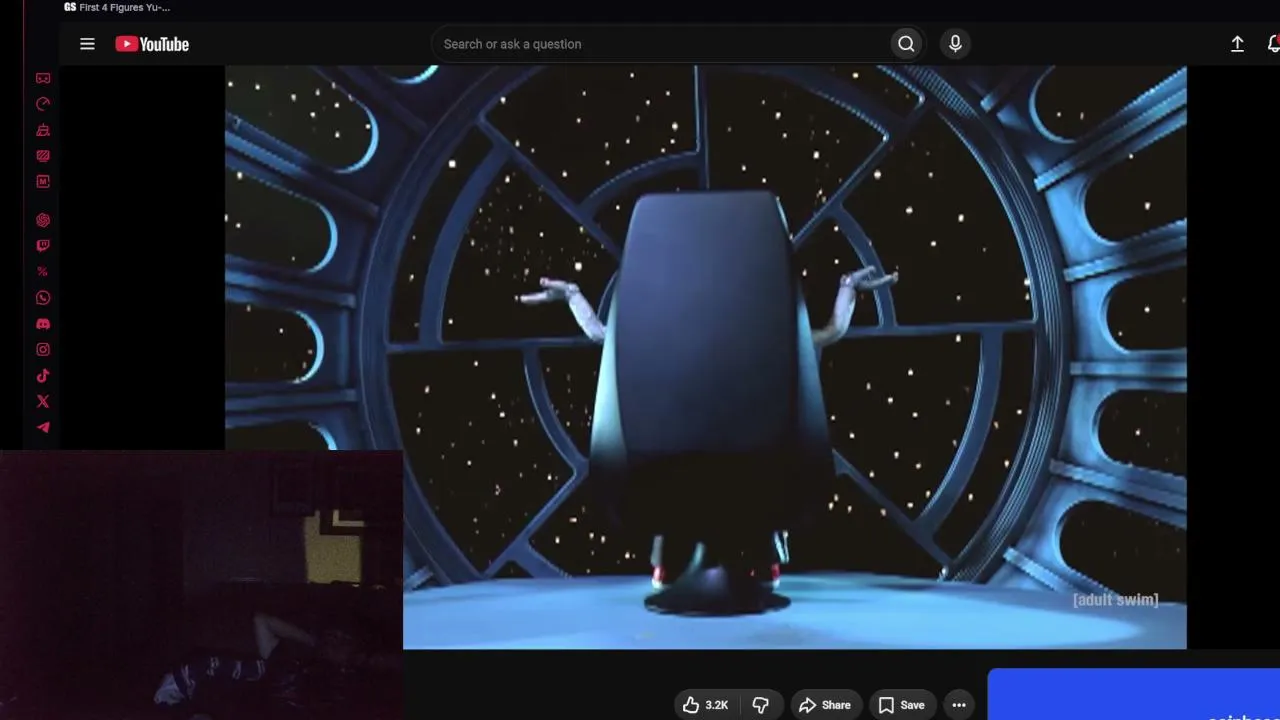Click the magnifier search button
1280x720 pixels.
(x=906, y=44)
